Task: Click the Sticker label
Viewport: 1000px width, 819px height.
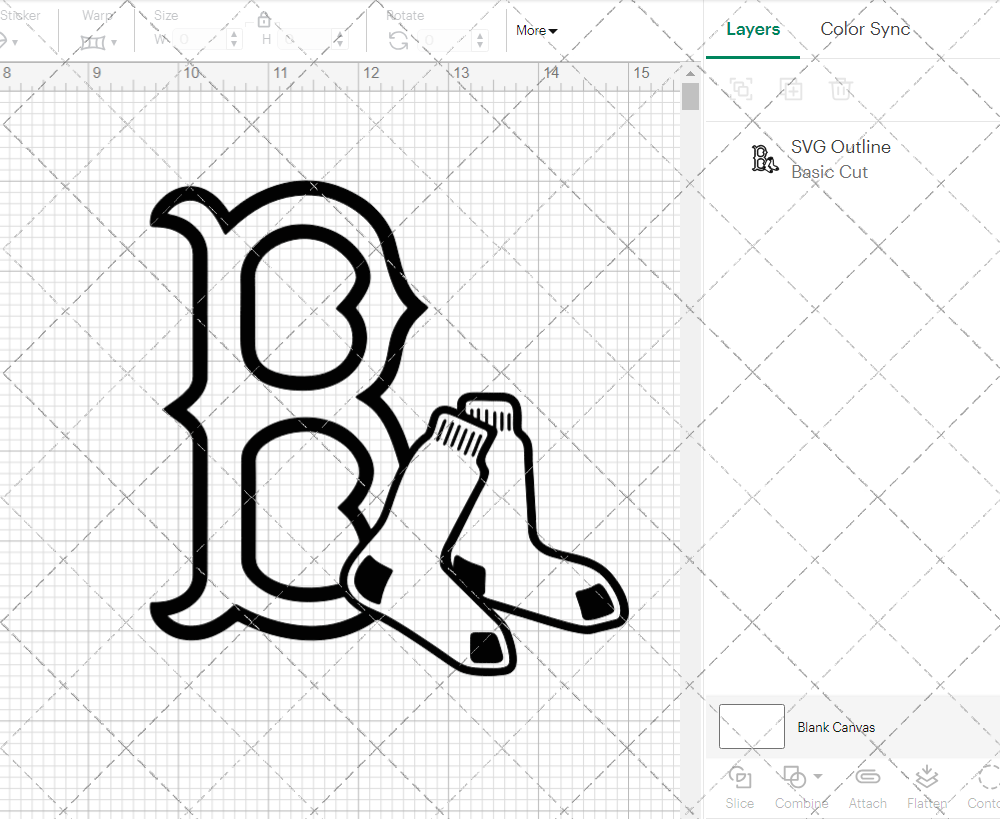Action: pyautogui.click(x=22, y=15)
